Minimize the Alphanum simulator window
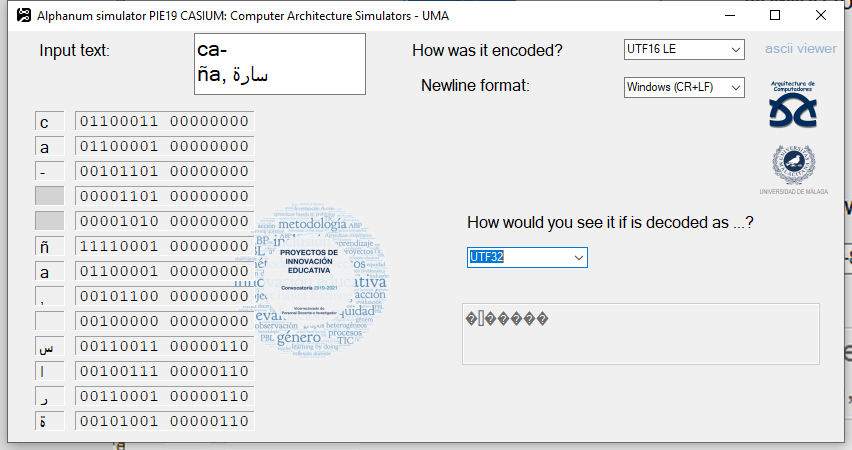The image size is (852, 450). [729, 16]
